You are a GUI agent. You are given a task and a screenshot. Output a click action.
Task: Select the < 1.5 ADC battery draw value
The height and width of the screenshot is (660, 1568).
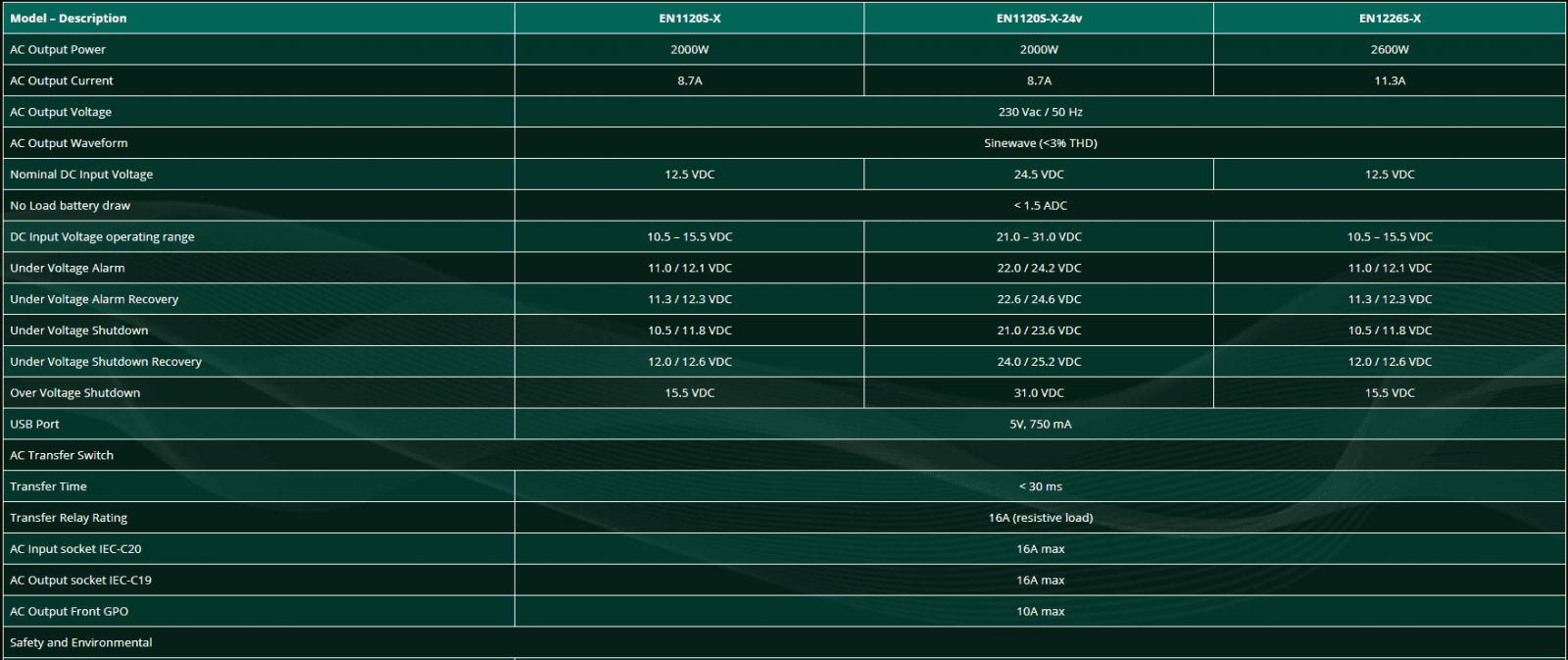1040,206
